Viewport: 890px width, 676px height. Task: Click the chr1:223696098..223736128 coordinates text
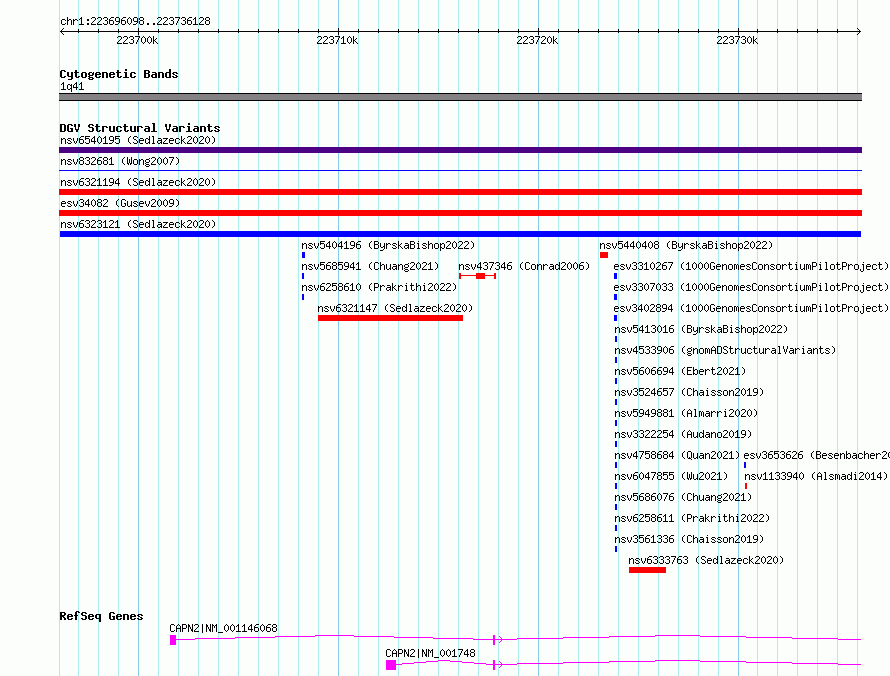tap(135, 21)
